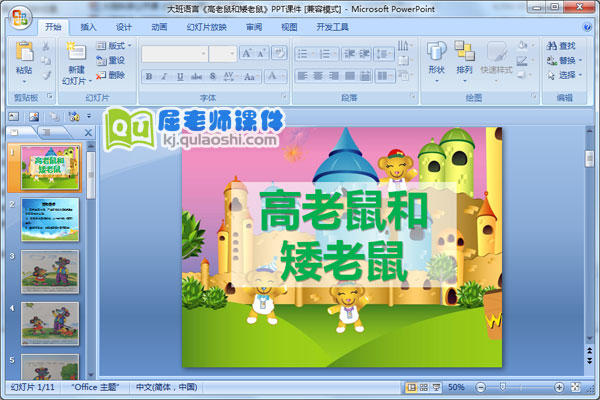Click the Delete (删除) slide button
Screen dimensions: 600x400
coord(112,75)
